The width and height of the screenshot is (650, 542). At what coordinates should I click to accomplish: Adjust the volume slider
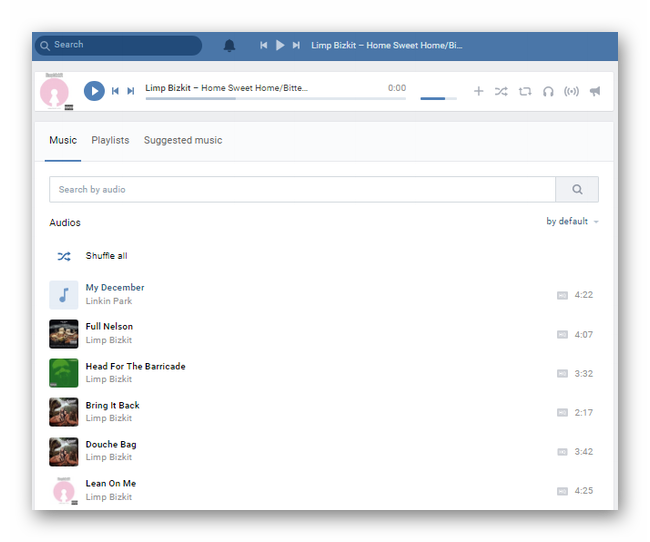point(439,99)
